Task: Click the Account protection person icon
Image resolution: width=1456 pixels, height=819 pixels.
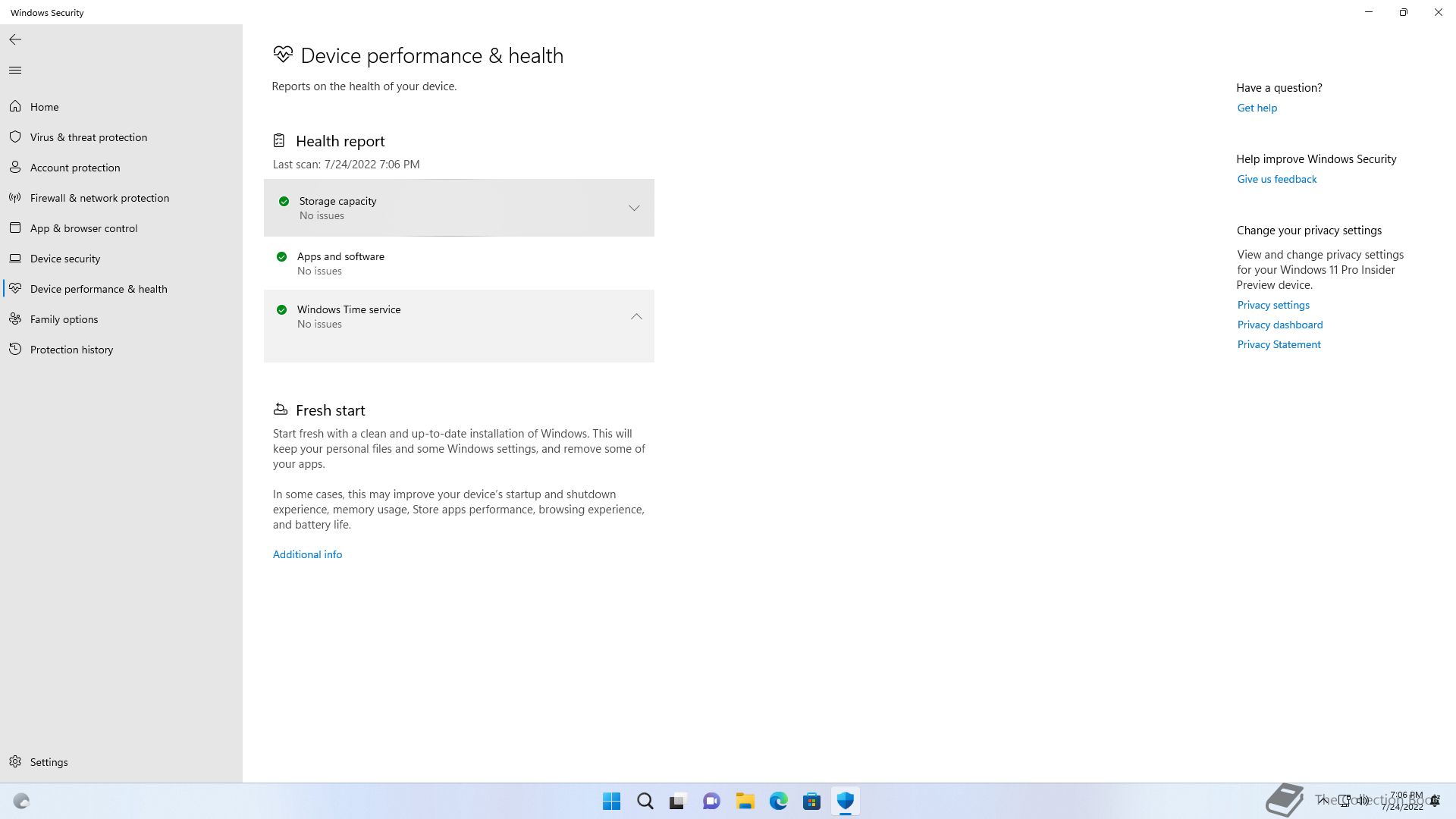Action: coord(15,168)
